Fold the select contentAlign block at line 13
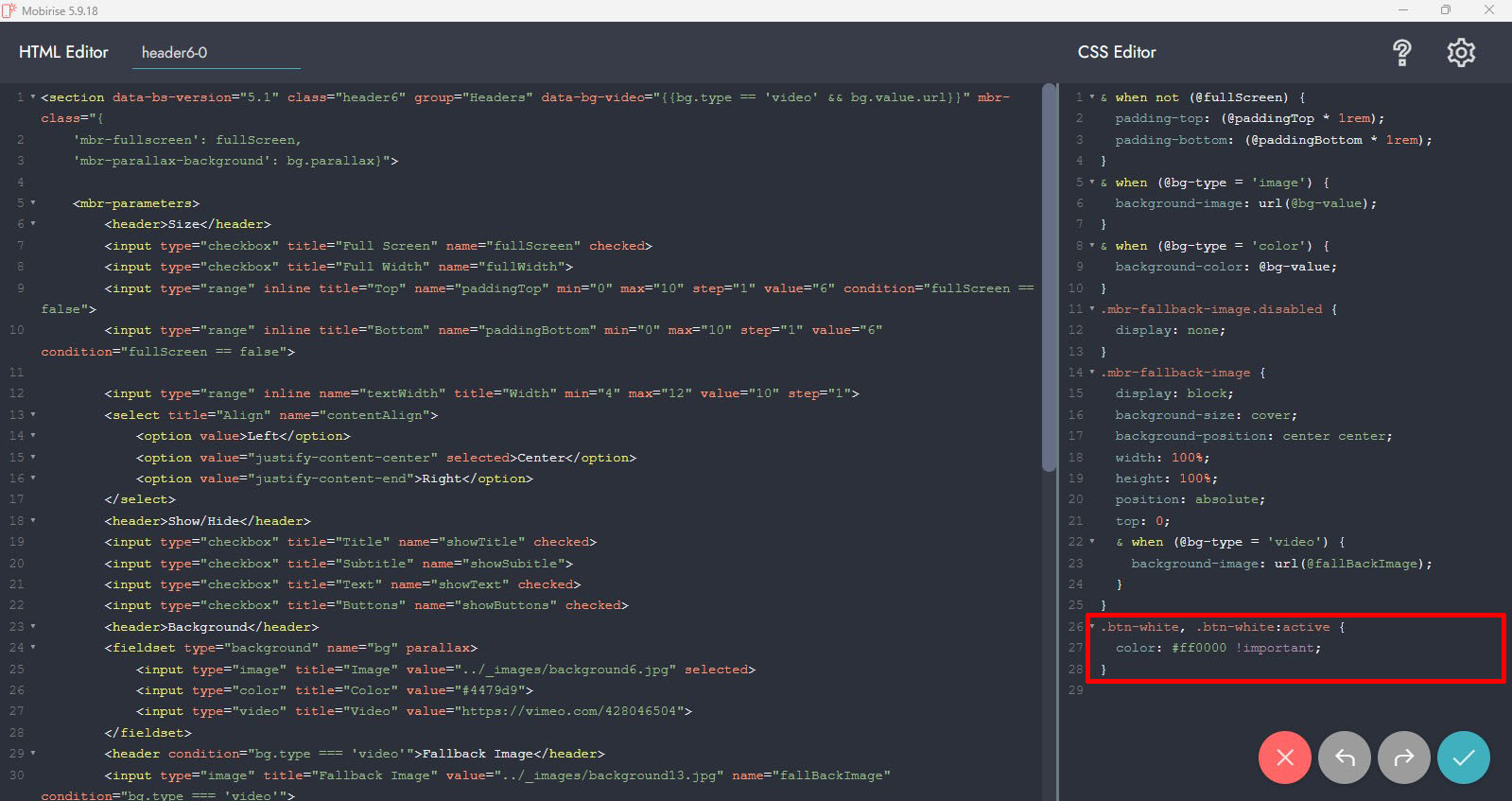1512x801 pixels. pyautogui.click(x=33, y=415)
